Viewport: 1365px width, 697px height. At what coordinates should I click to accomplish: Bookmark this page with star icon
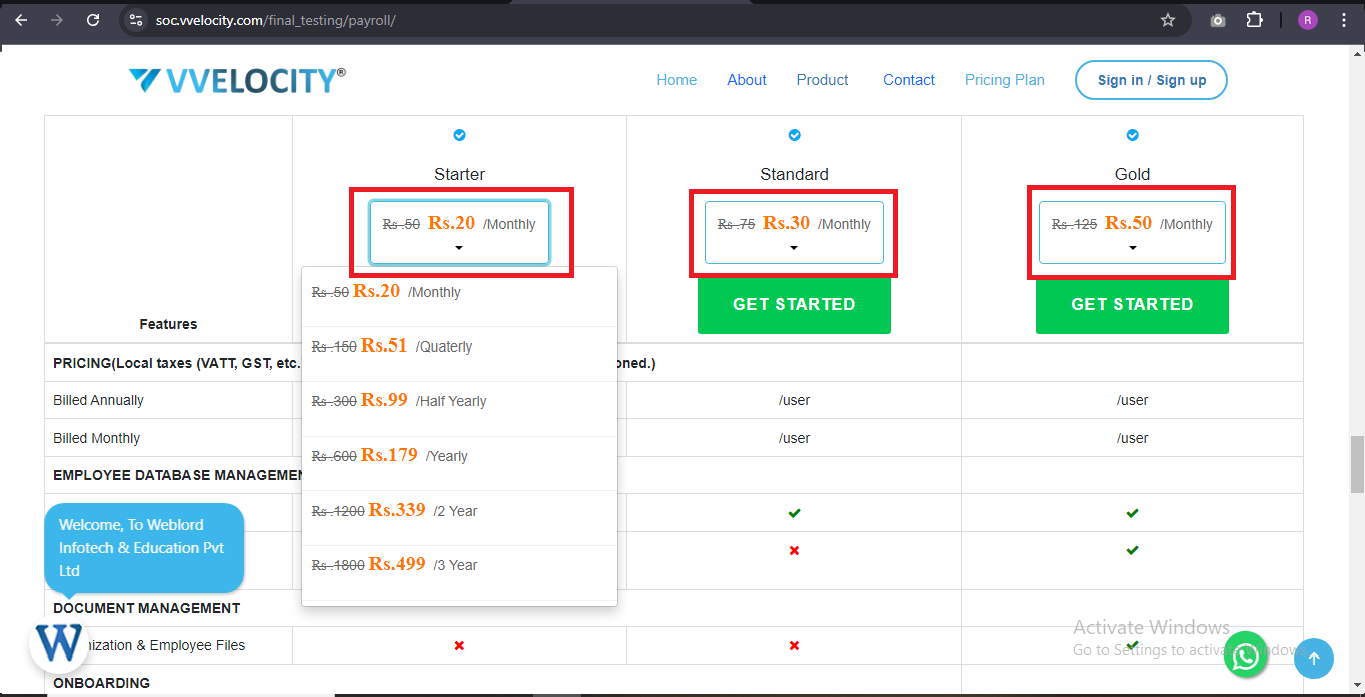point(1167,20)
